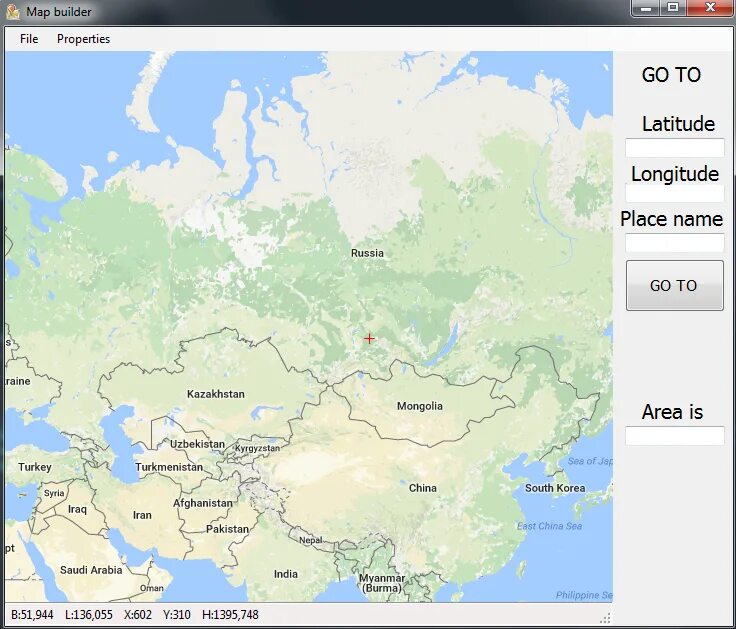This screenshot has height=629, width=736.
Task: Open the File menu
Action: coord(29,39)
